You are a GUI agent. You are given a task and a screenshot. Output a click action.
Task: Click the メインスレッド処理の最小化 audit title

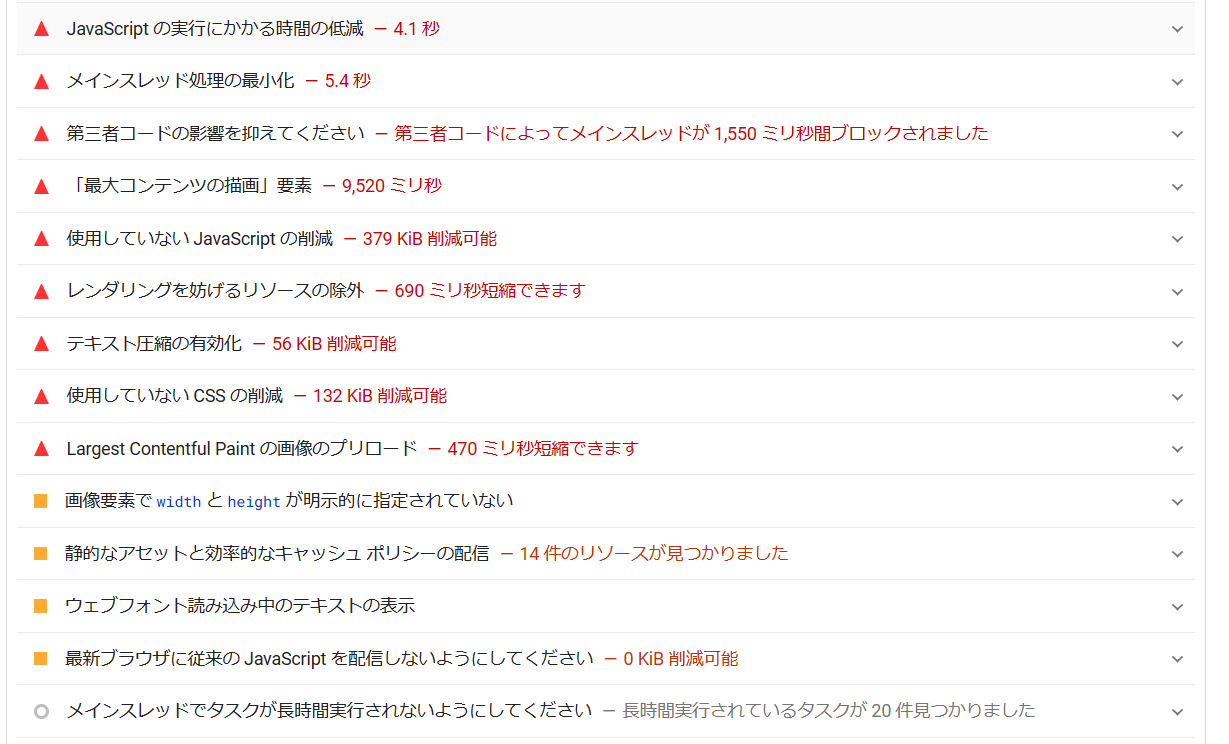pyautogui.click(x=180, y=81)
